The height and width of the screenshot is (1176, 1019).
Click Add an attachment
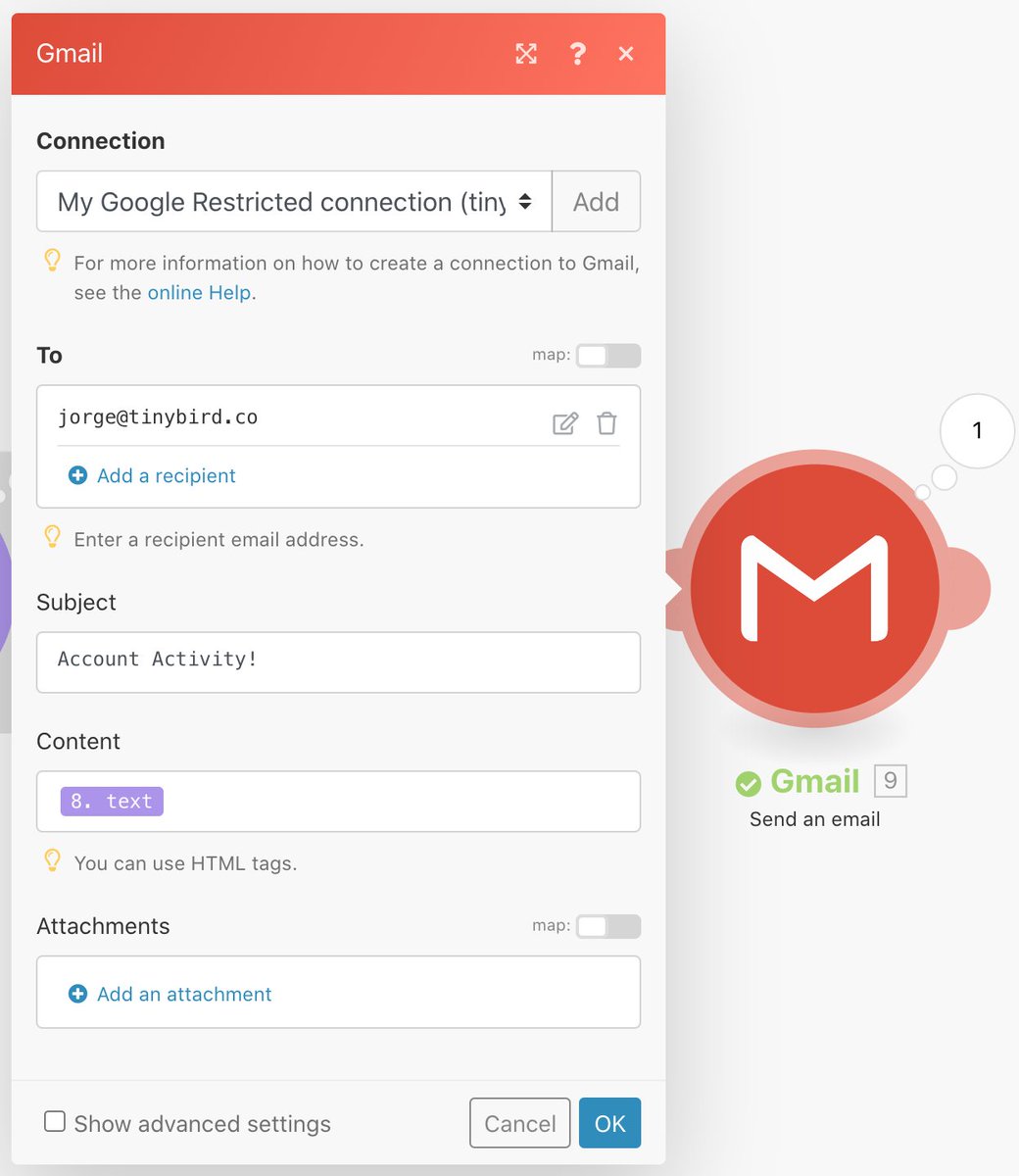tap(183, 994)
